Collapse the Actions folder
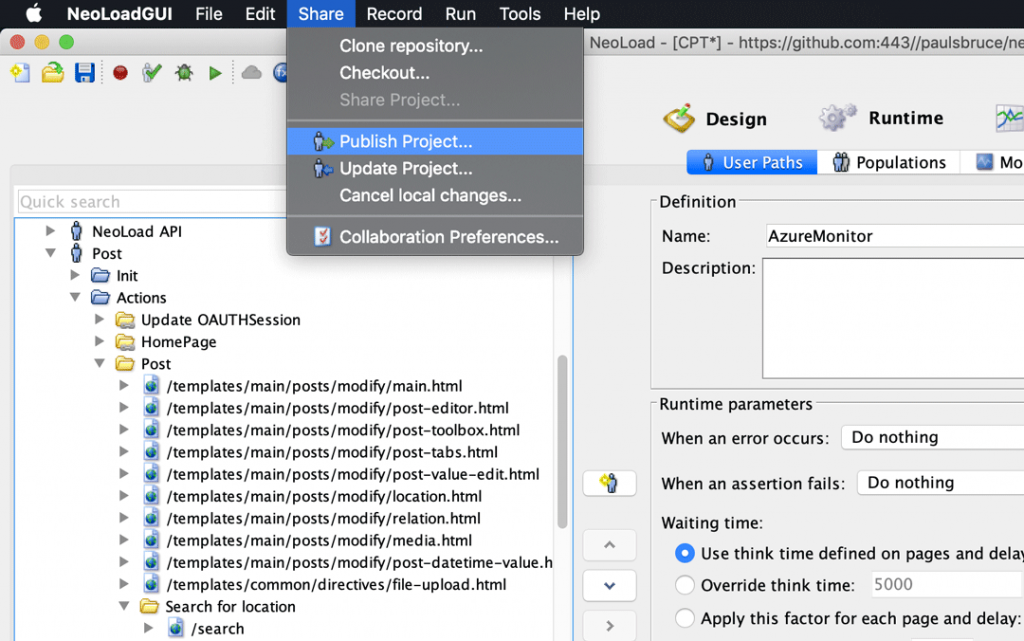1024x641 pixels. (74, 297)
